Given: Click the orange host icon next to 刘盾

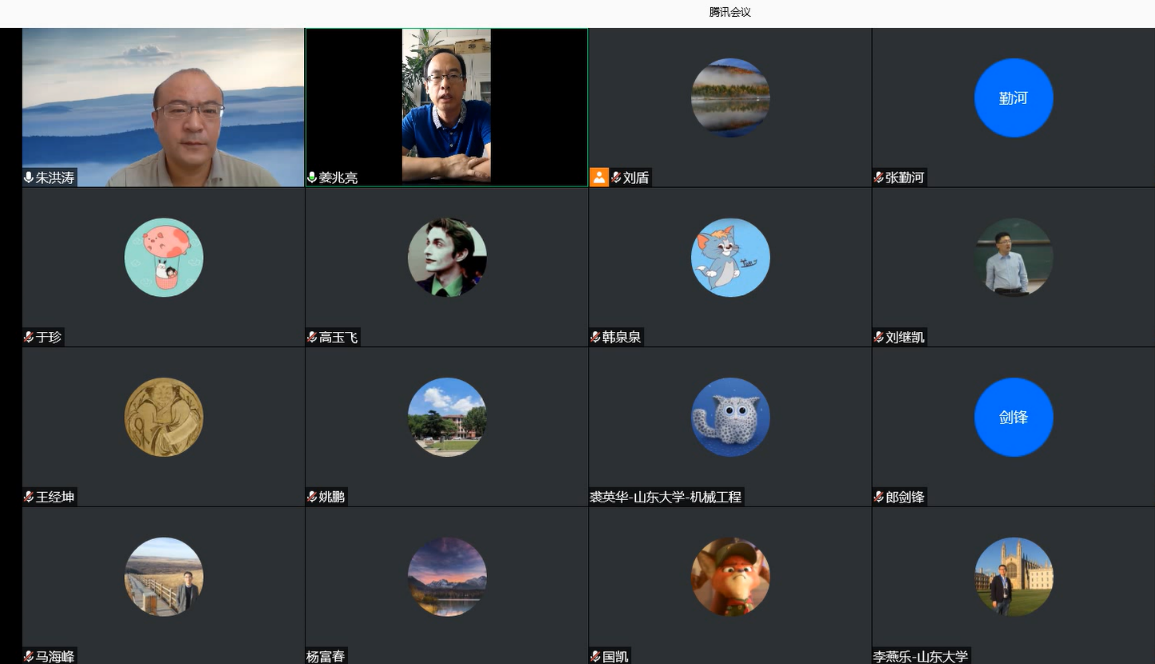Looking at the screenshot, I should (599, 178).
